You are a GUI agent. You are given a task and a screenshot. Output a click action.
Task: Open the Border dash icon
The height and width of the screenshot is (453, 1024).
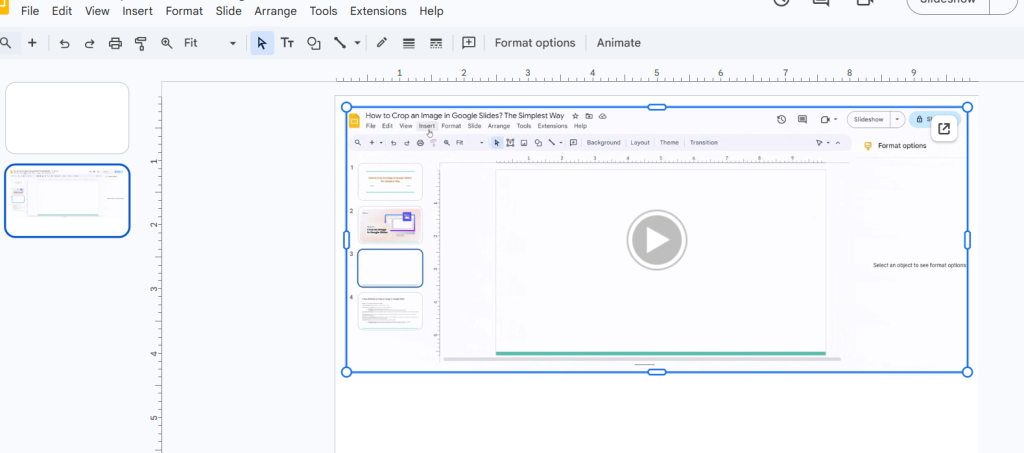436,43
